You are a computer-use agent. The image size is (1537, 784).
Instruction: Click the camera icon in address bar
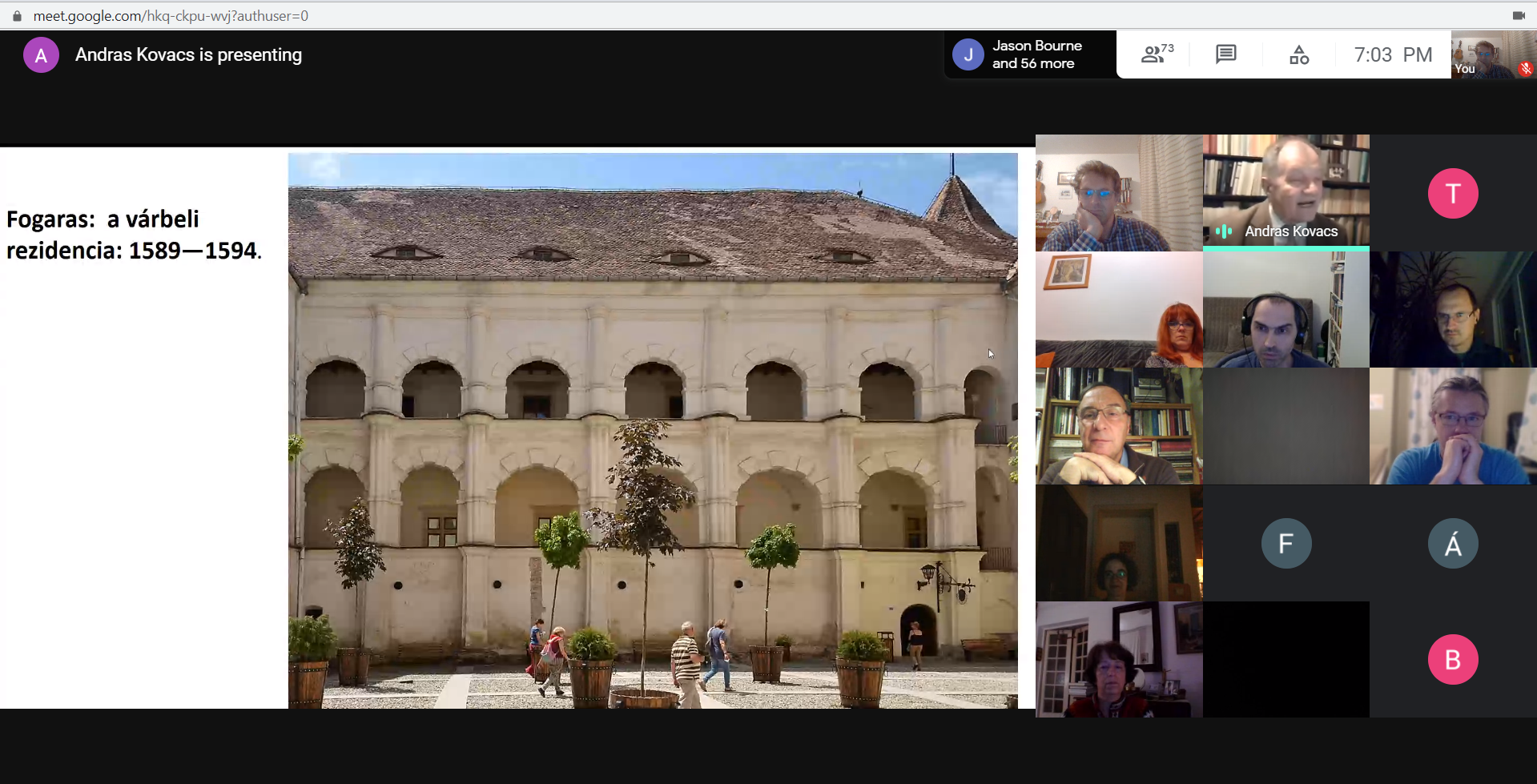tap(1518, 15)
